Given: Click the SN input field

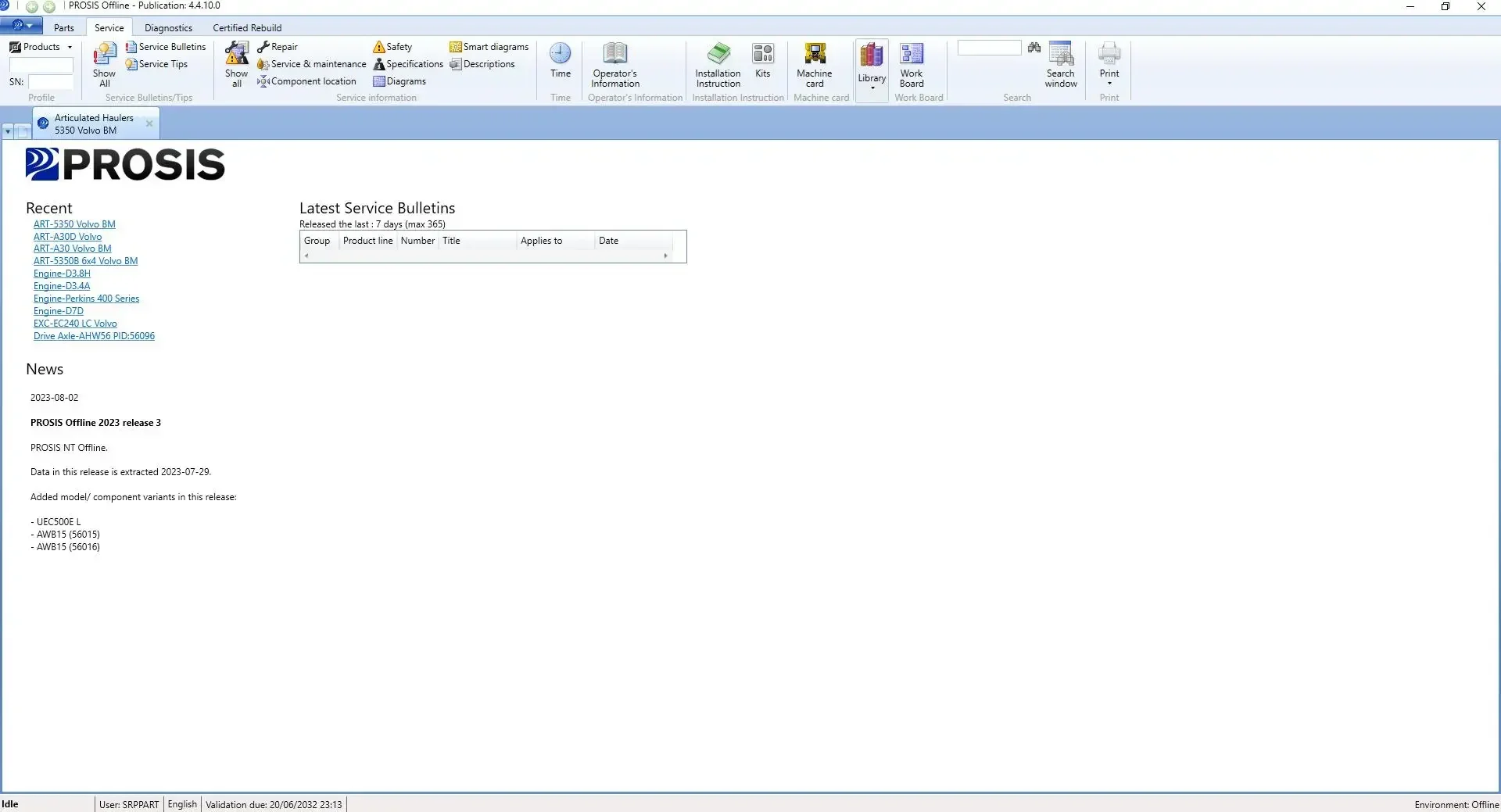Looking at the screenshot, I should [x=51, y=82].
